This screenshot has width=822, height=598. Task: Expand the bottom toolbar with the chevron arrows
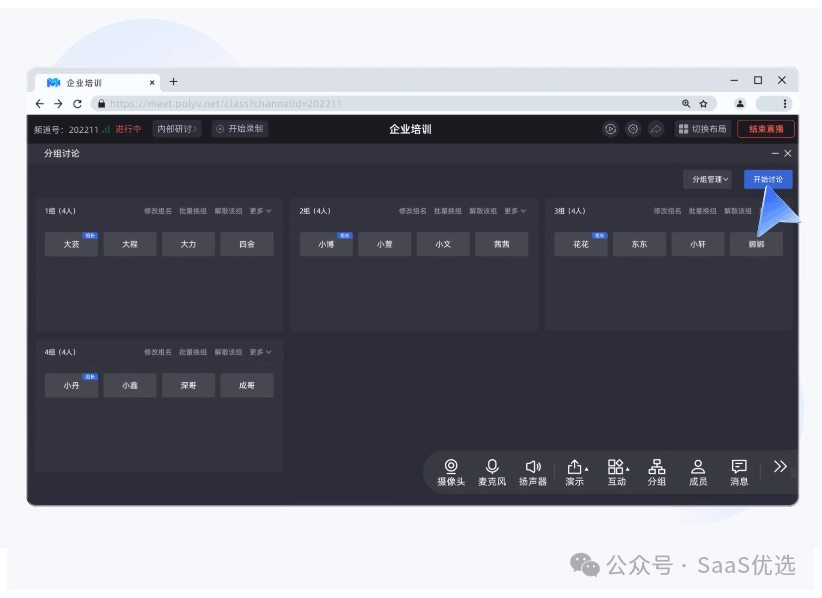point(781,465)
